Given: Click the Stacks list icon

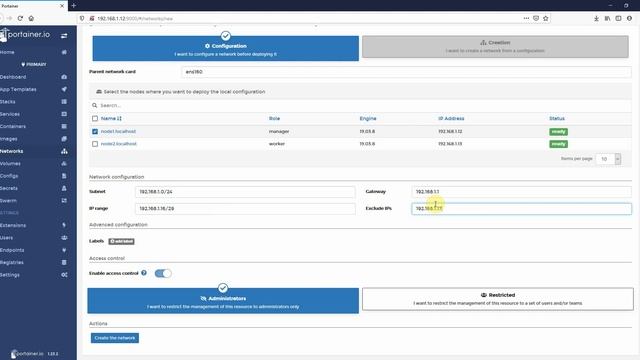Looking at the screenshot, I should click(x=64, y=102).
